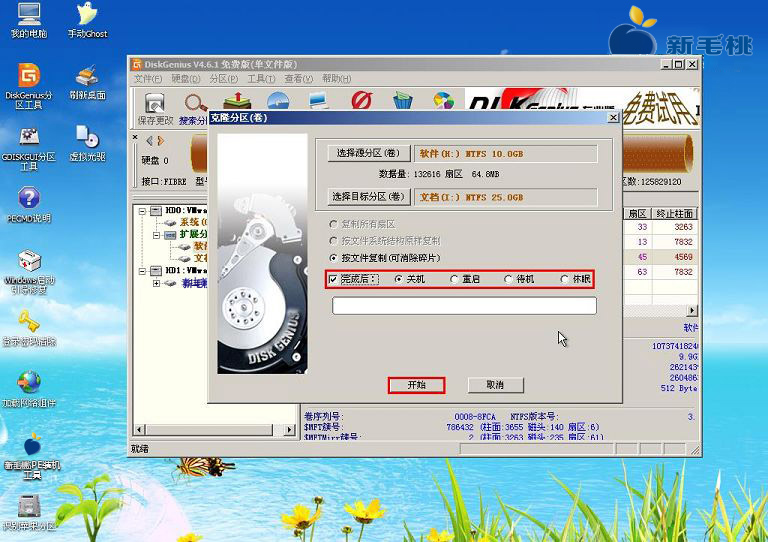Open the 帮助(H) menu
Viewport: 768px width, 542px height.
(x=336, y=79)
